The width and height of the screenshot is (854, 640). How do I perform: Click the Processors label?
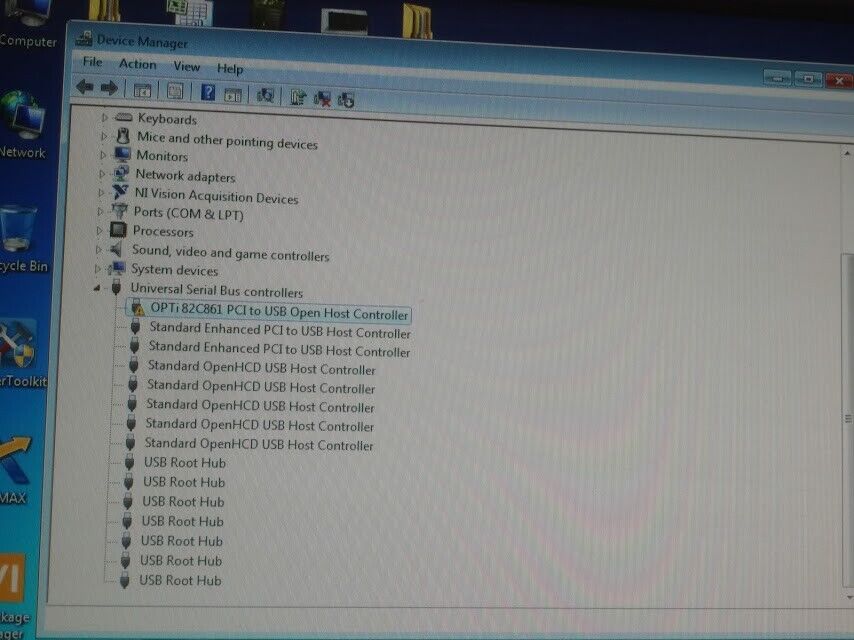pos(163,231)
